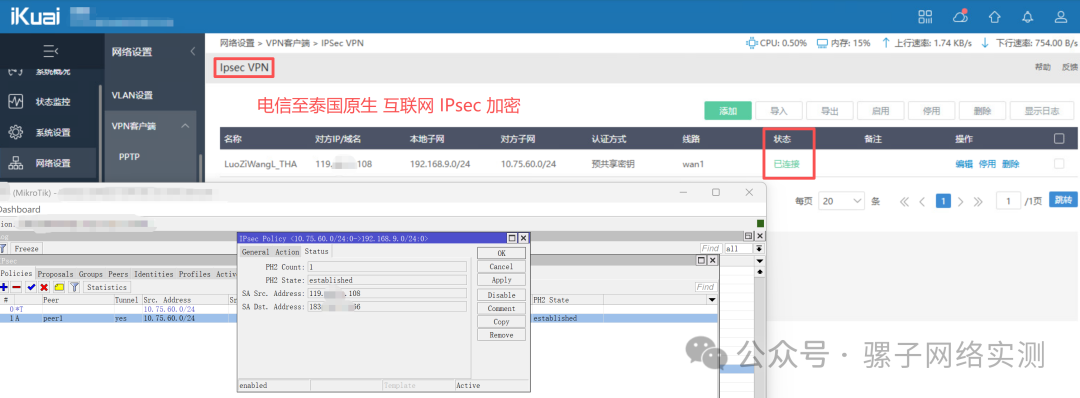This screenshot has width=1080, height=398.
Task: Click 编辑 link for LuoZiWangL_THA
Action: [x=964, y=164]
